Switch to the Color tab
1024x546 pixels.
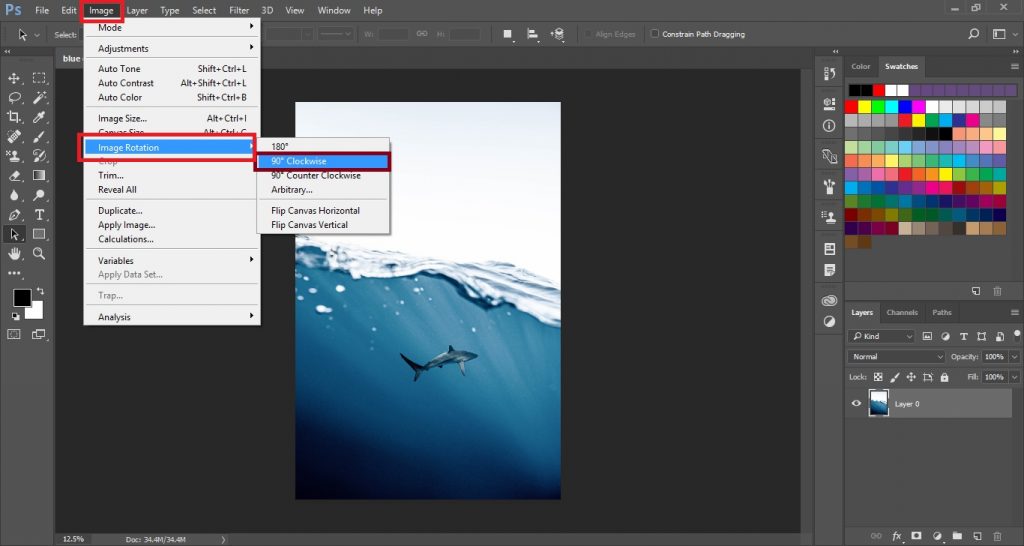[860, 67]
